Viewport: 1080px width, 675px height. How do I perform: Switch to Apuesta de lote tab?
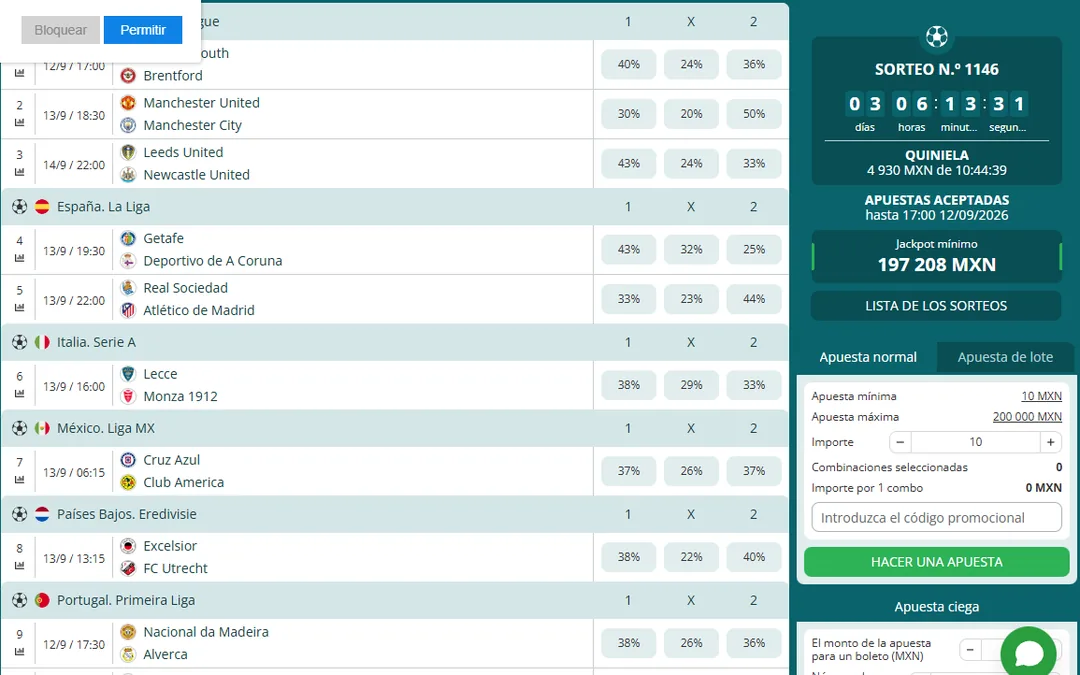coord(1005,357)
